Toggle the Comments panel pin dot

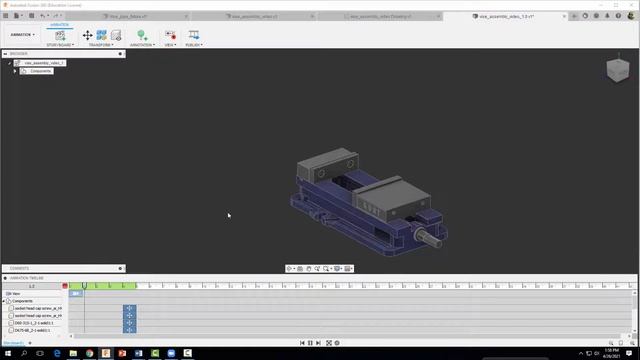point(120,269)
